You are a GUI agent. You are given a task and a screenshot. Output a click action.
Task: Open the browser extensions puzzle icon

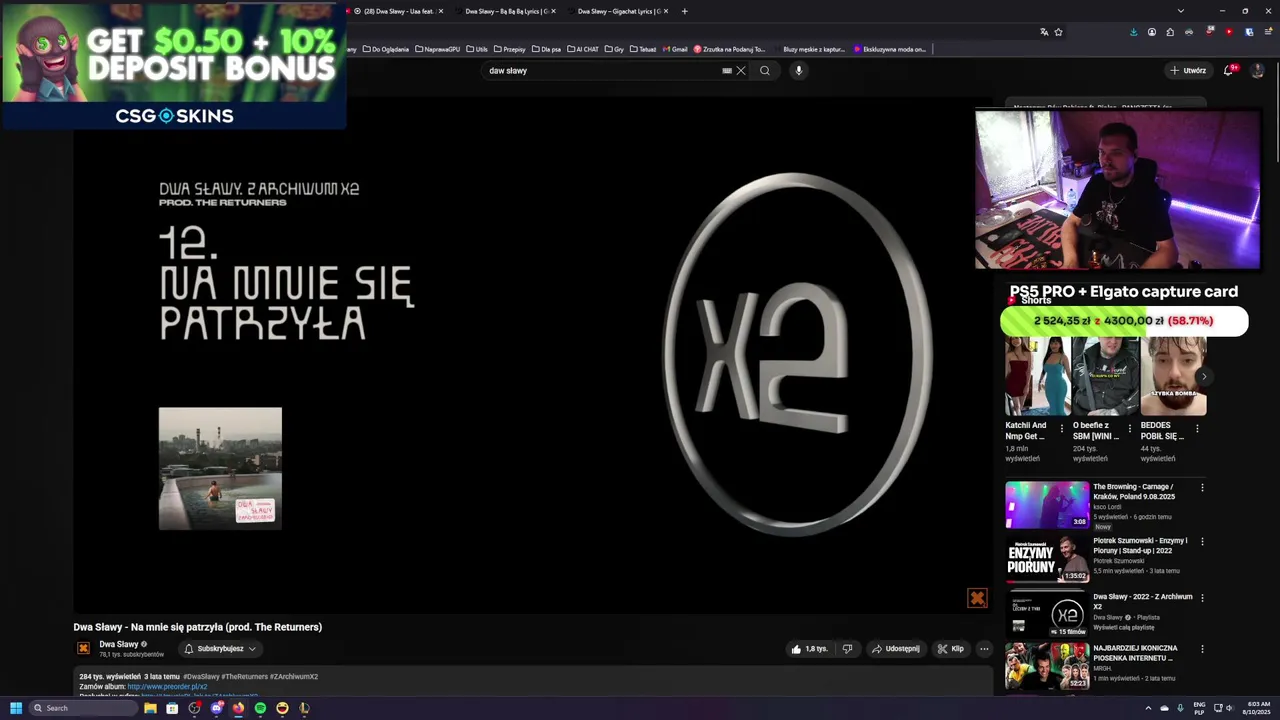(1170, 32)
